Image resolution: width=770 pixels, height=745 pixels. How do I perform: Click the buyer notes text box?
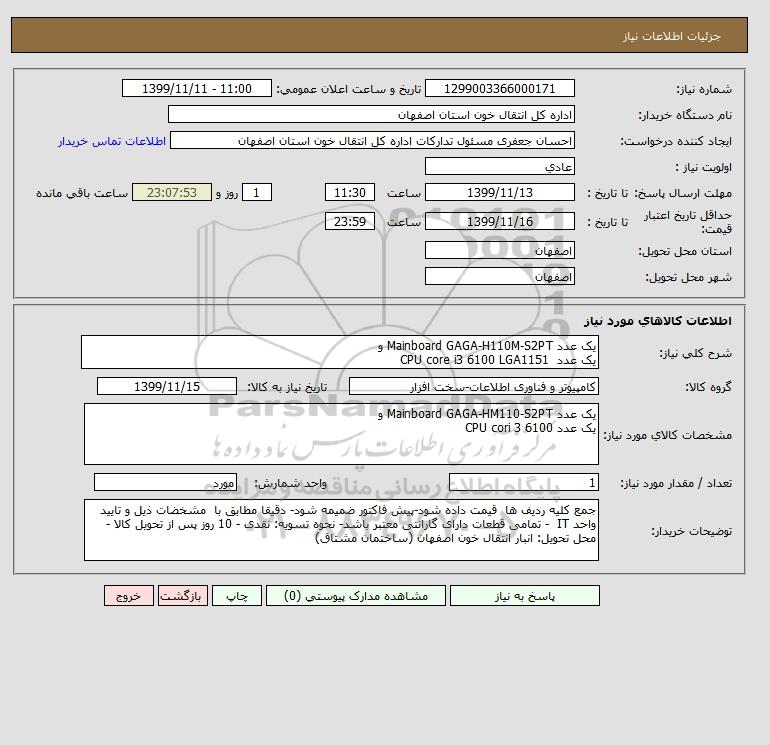341,530
